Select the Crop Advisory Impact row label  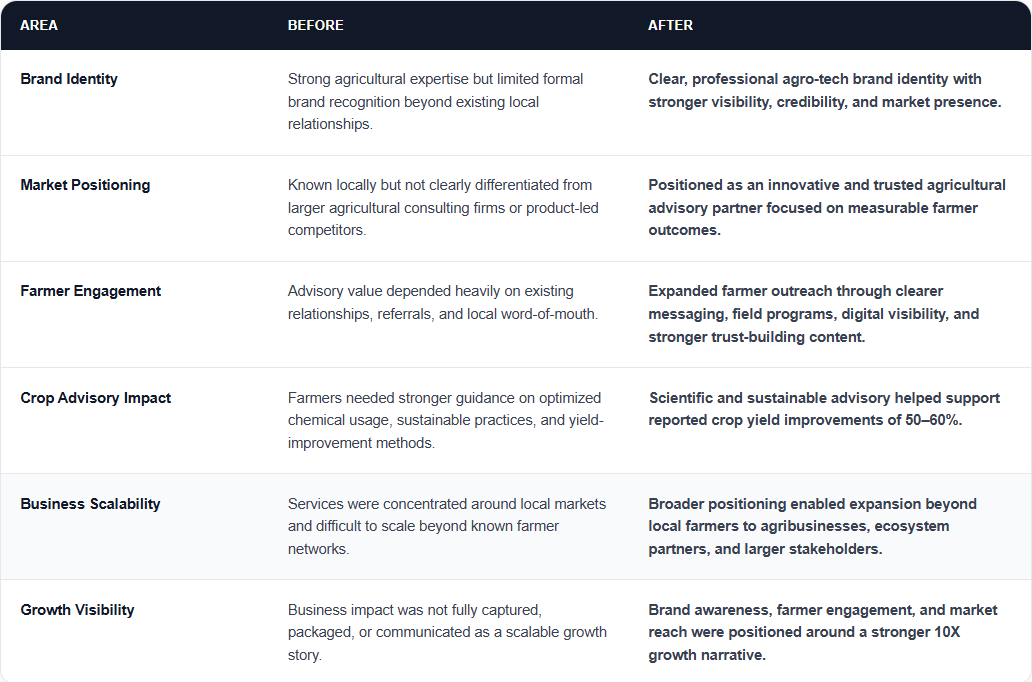coord(95,398)
